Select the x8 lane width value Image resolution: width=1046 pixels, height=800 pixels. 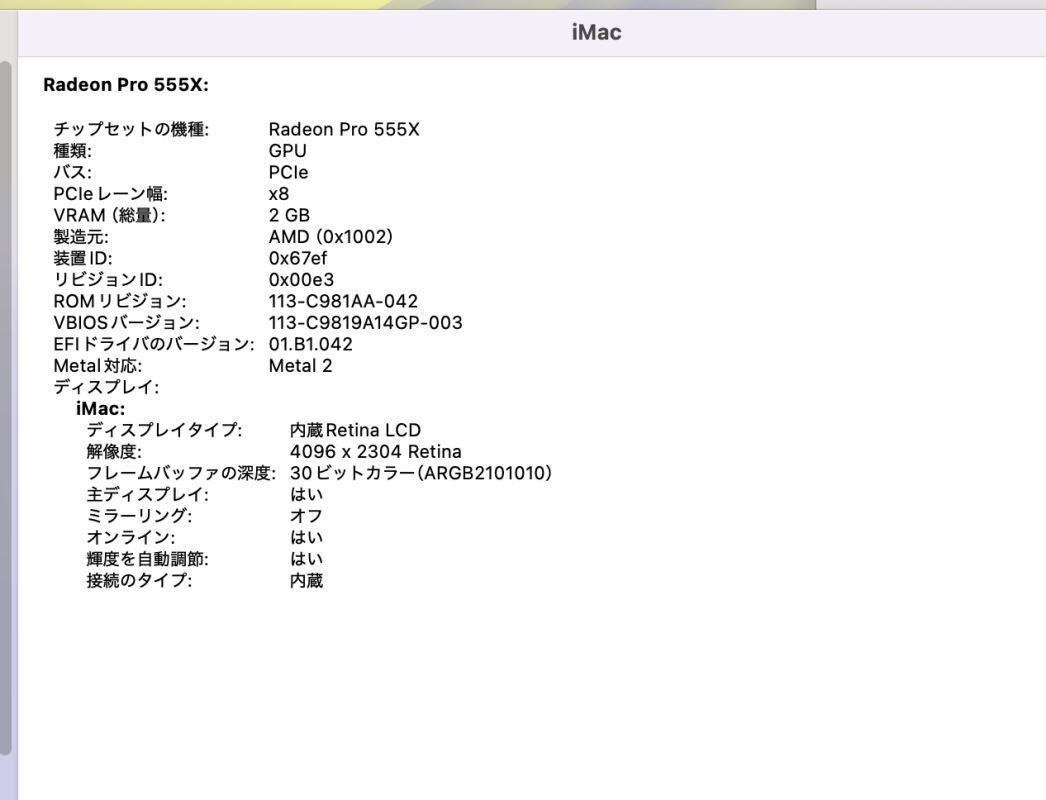279,194
